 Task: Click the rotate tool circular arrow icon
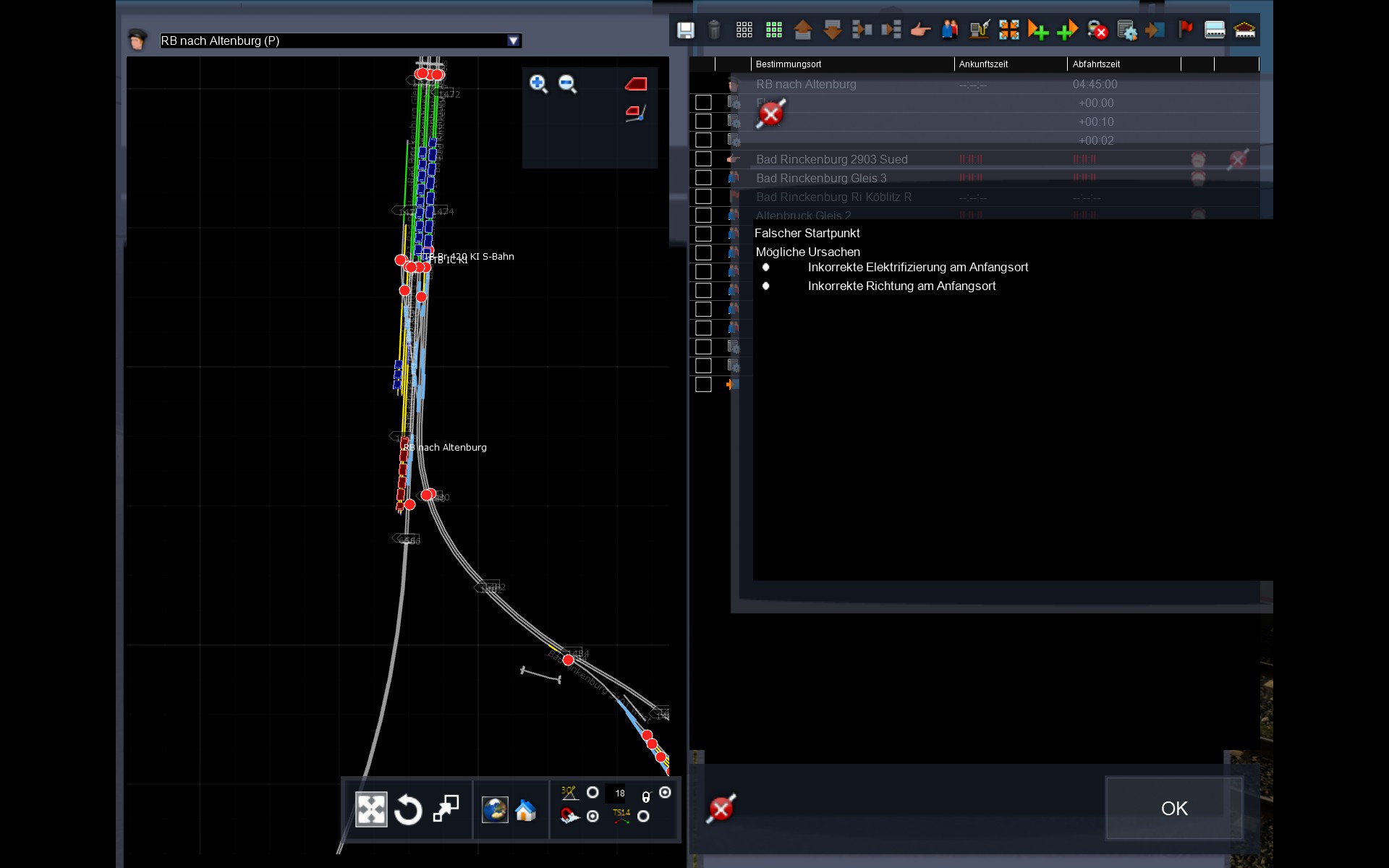pyautogui.click(x=408, y=809)
